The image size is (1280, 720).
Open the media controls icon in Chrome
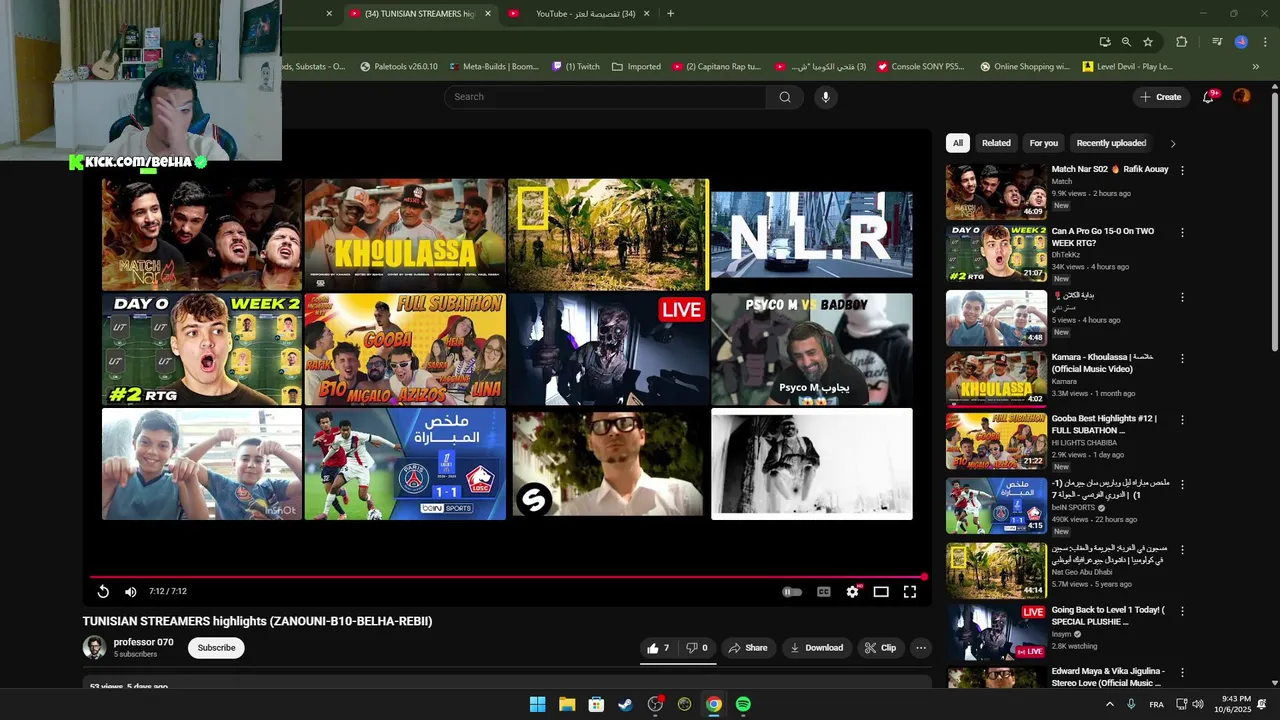tap(1217, 42)
